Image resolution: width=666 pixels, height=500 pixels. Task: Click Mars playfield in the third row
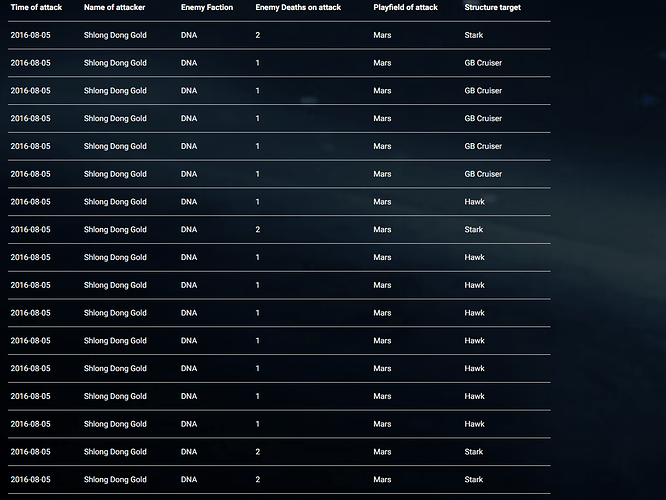point(382,91)
